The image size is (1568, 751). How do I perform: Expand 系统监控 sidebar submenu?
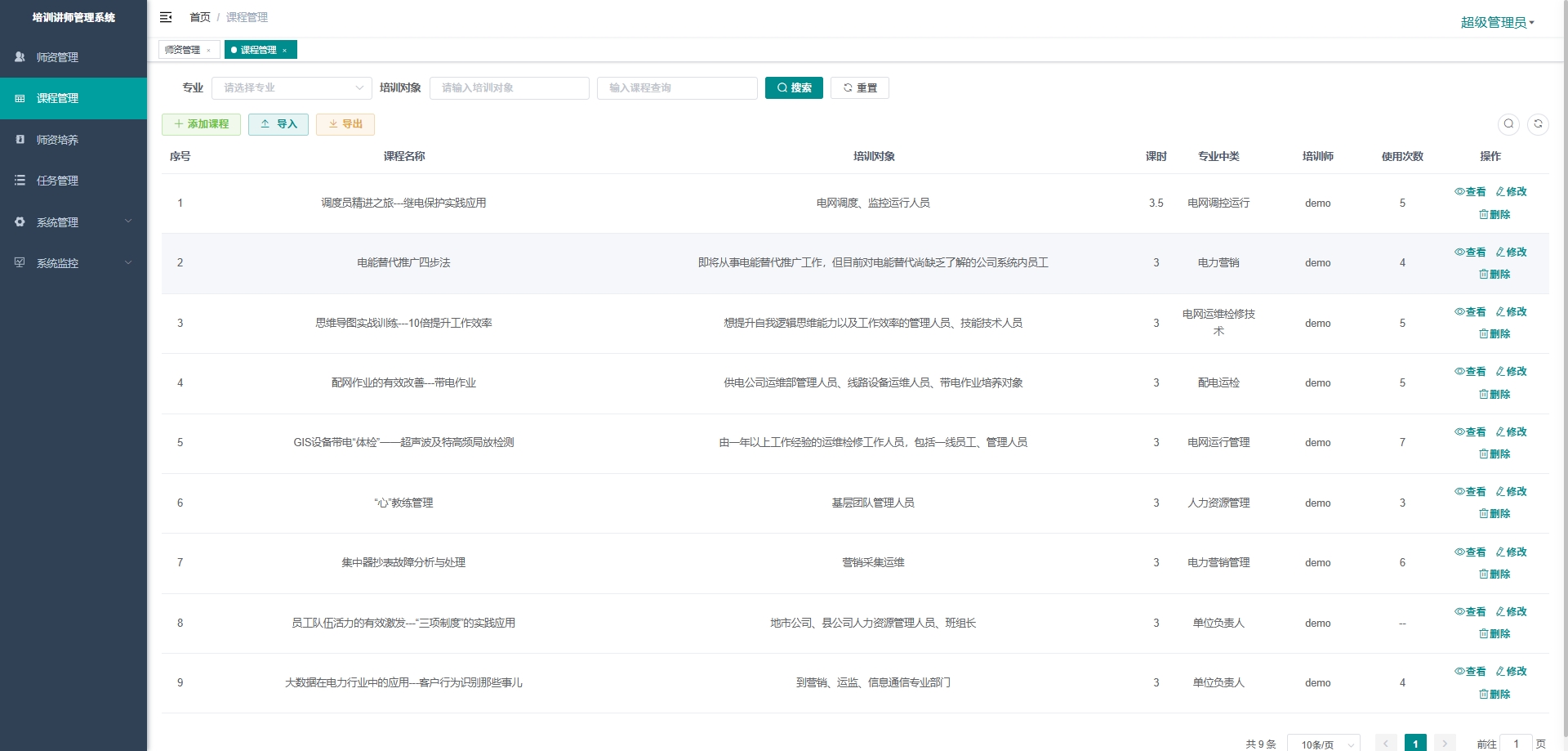[x=73, y=263]
